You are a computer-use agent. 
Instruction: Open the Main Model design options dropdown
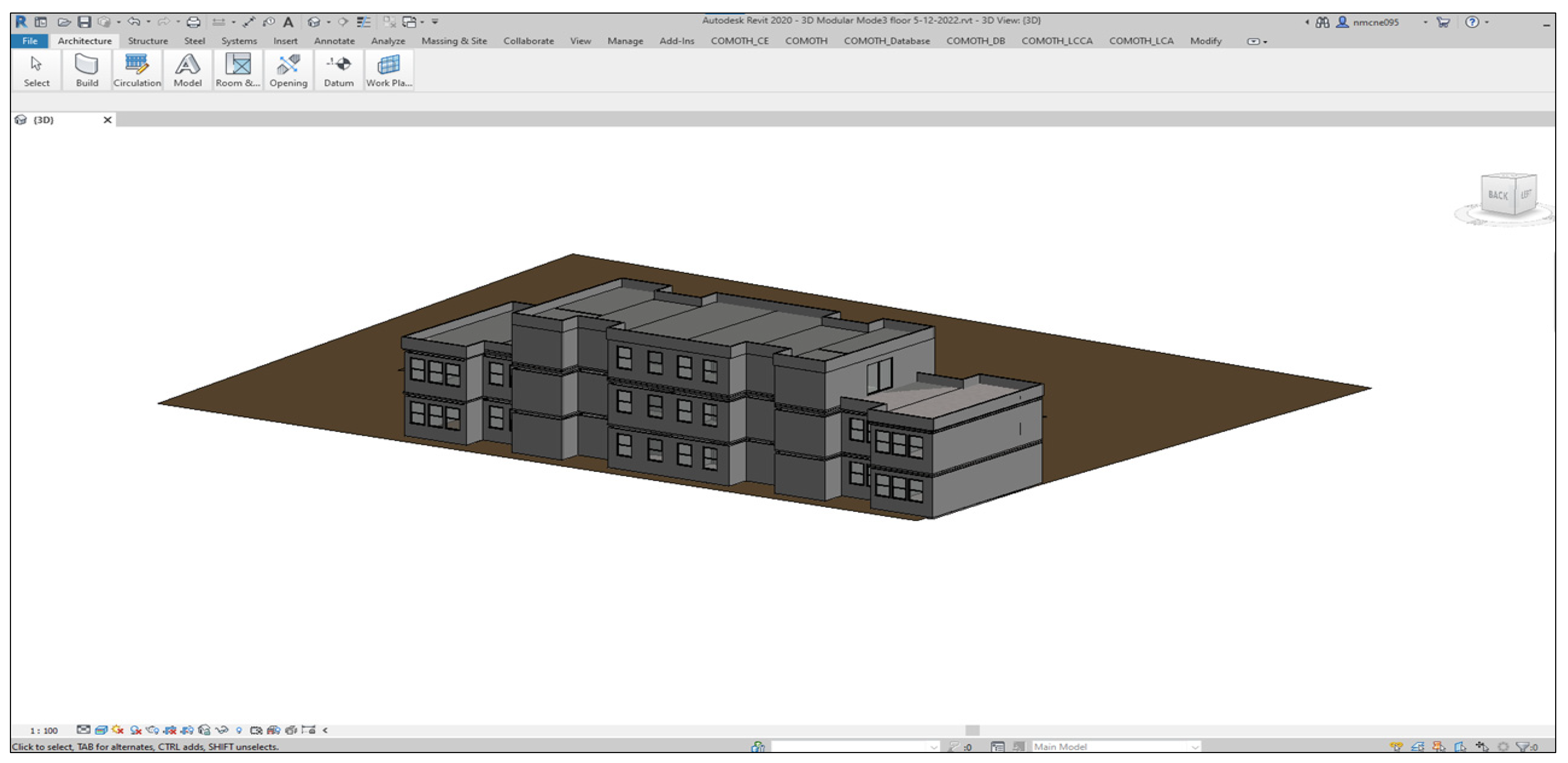pyautogui.click(x=1195, y=746)
